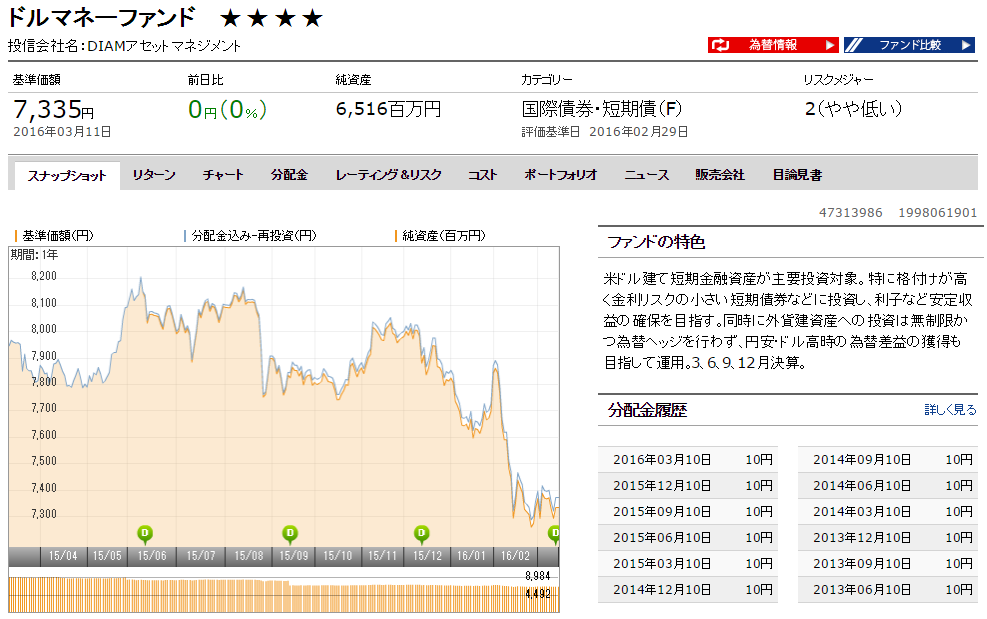View the 目論見書 tab
Image resolution: width=987 pixels, height=619 pixels.
(797, 174)
